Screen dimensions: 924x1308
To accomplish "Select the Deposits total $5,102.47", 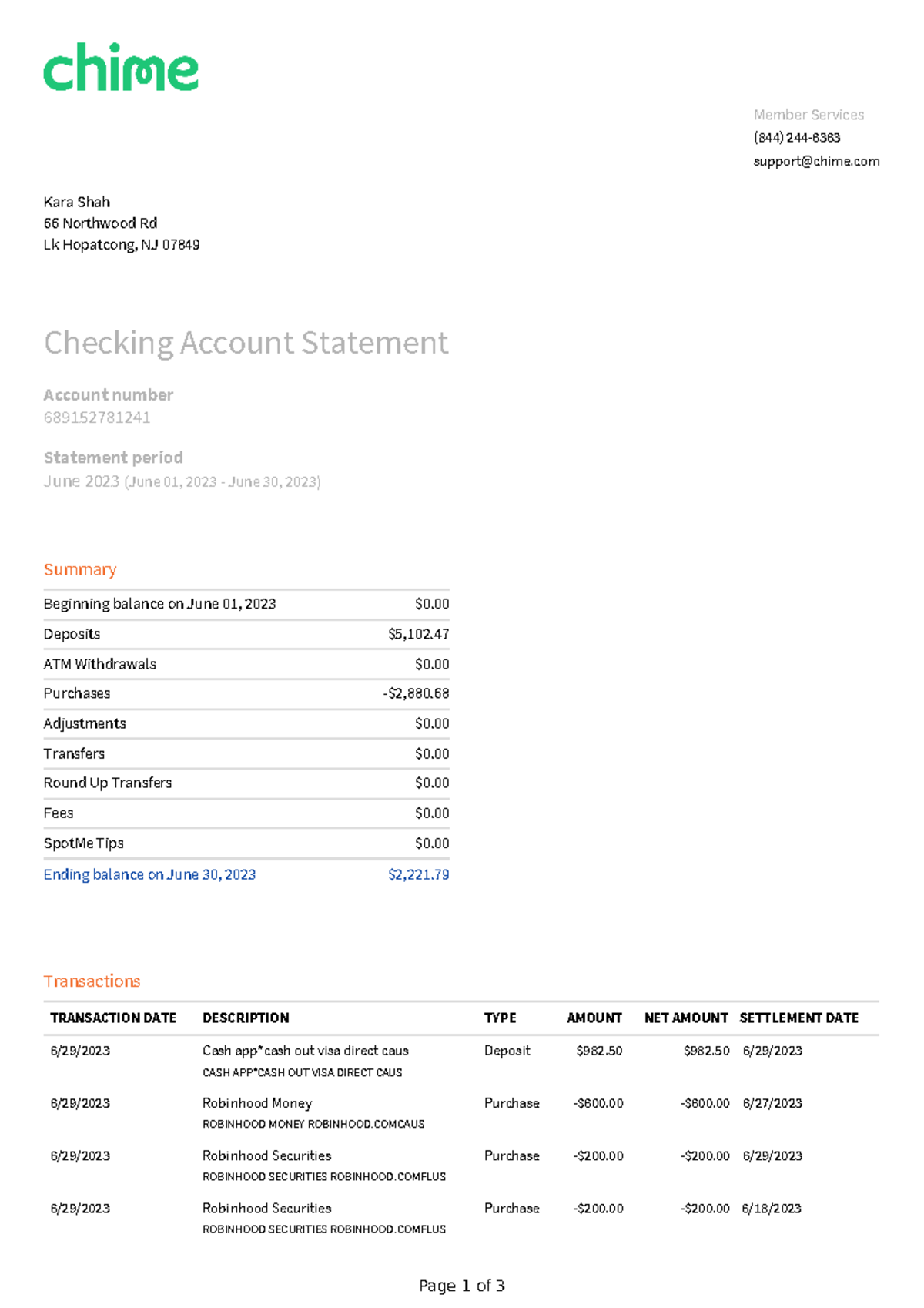I will tap(418, 634).
